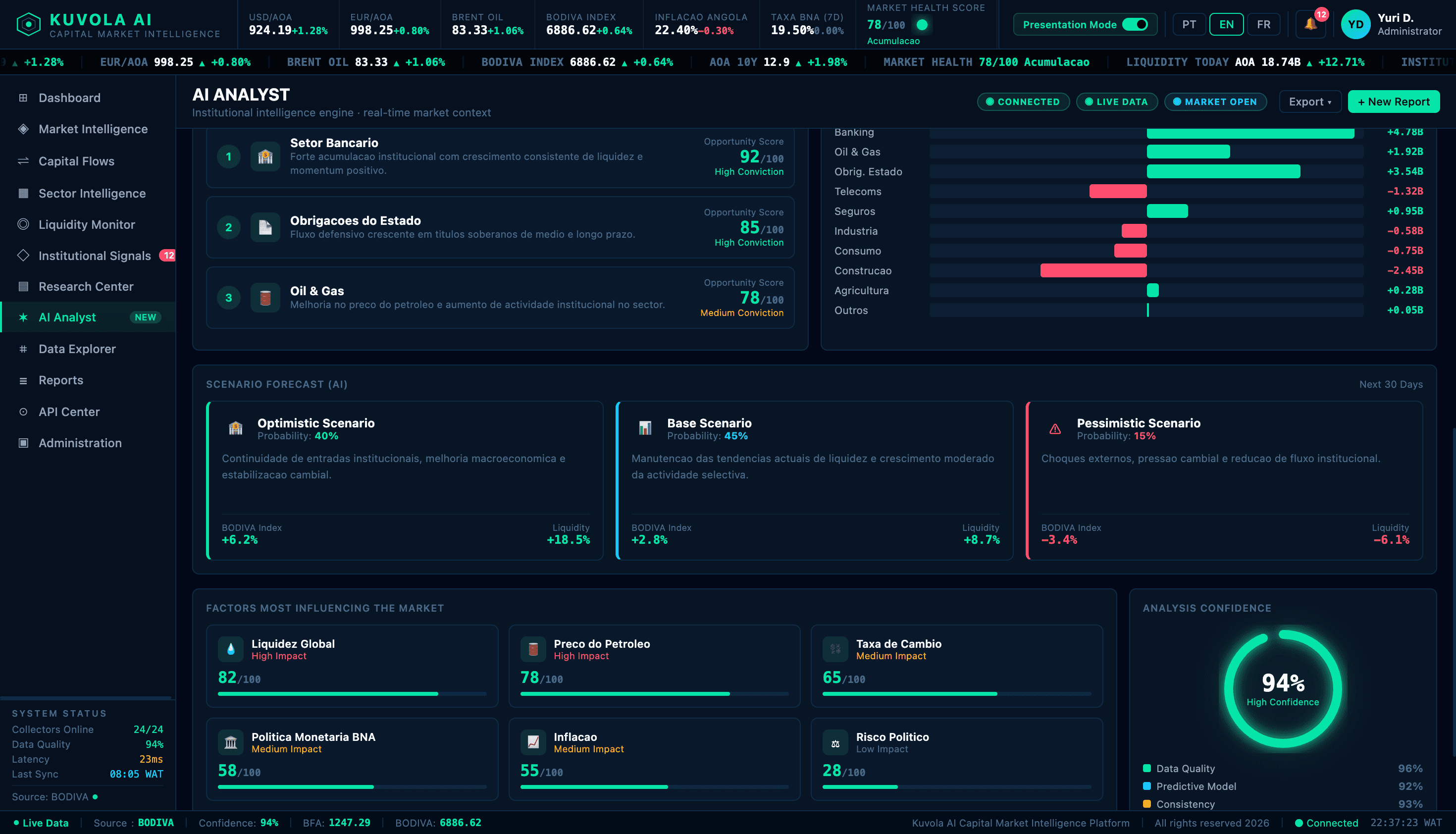Click the Risco Politico 28/100 progress bar
The image size is (1456, 834).
coord(957,787)
